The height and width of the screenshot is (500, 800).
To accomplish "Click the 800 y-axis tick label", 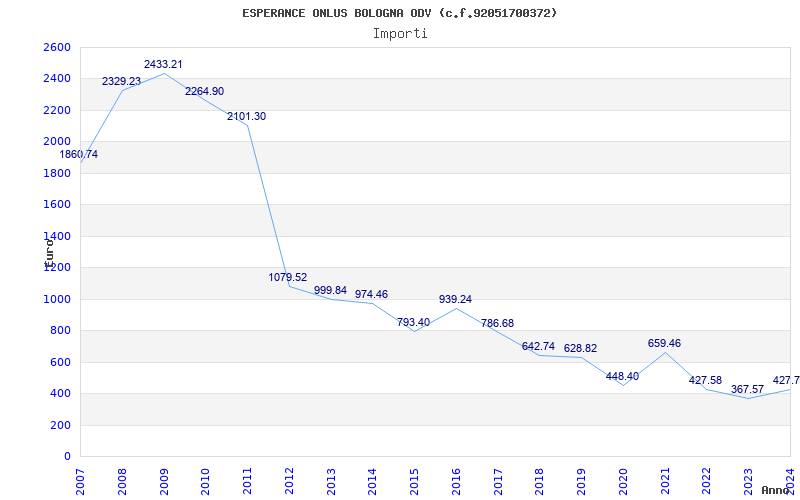I will [60, 331].
